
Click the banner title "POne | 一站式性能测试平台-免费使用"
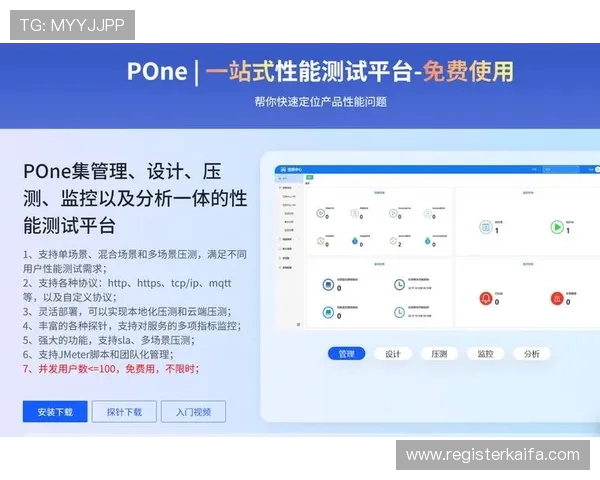(320, 72)
